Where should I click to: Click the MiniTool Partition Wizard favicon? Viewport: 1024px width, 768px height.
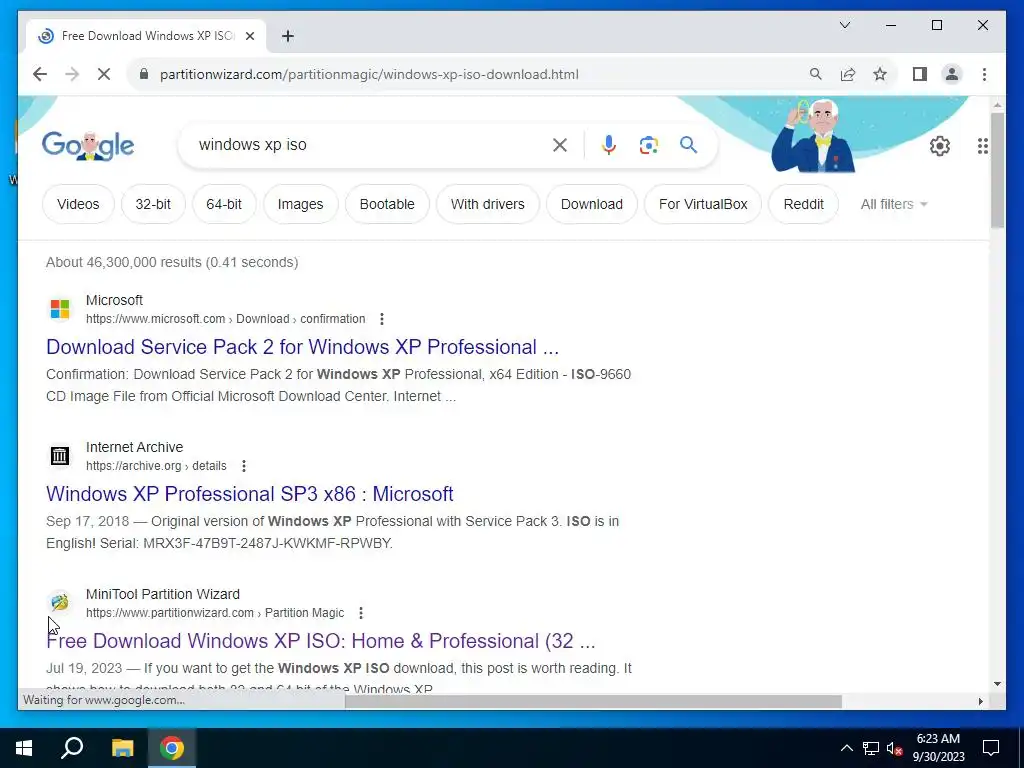click(x=59, y=602)
